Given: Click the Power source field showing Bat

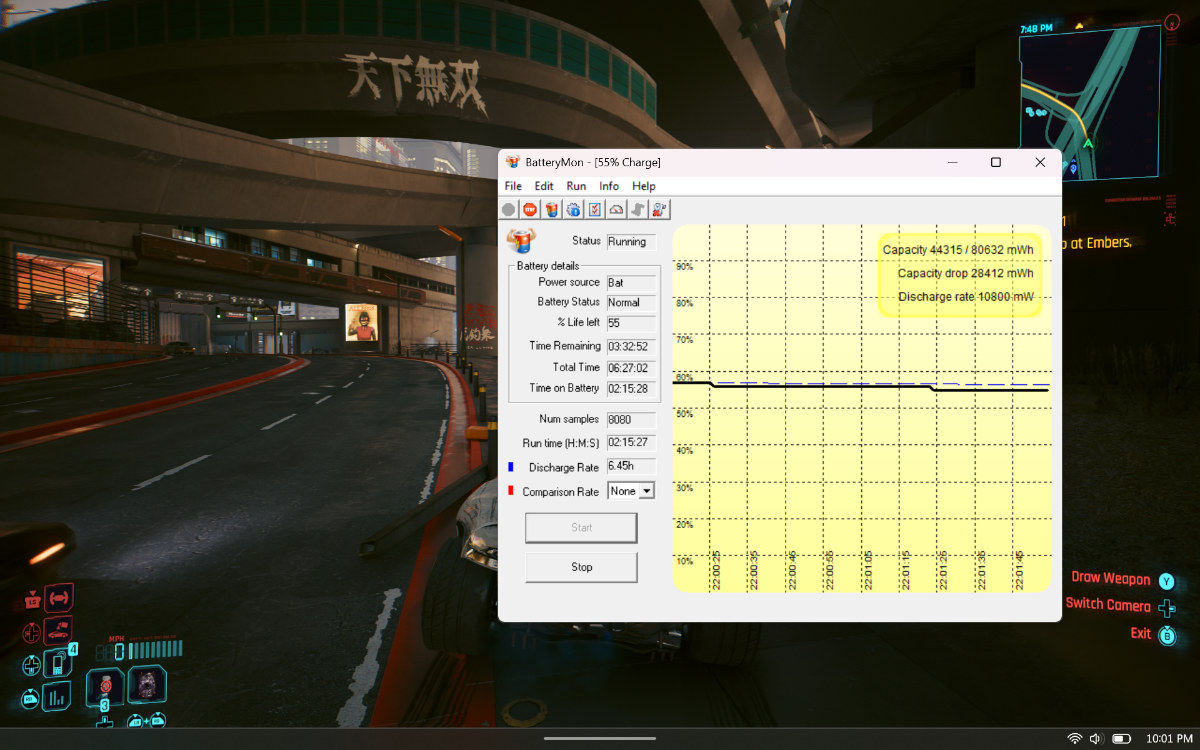Looking at the screenshot, I should click(x=631, y=283).
